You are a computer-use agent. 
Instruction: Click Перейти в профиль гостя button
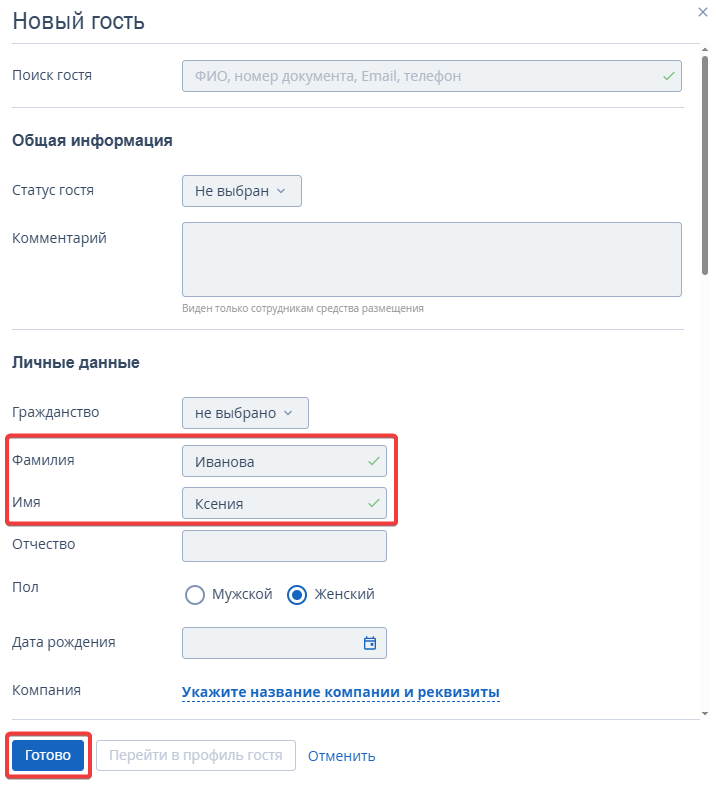[x=196, y=755]
